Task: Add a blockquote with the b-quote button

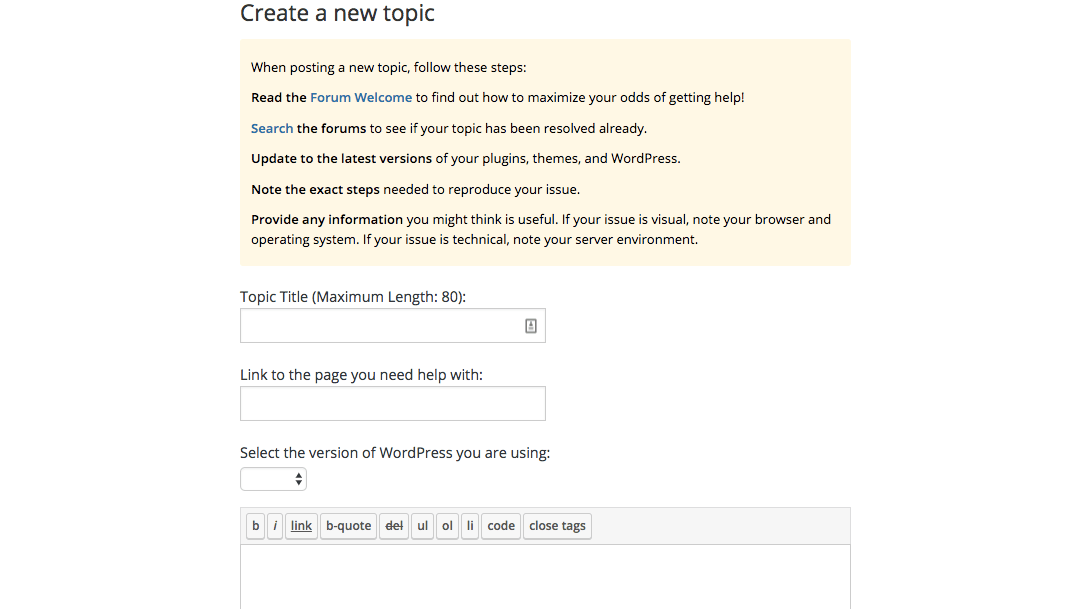Action: (x=348, y=526)
